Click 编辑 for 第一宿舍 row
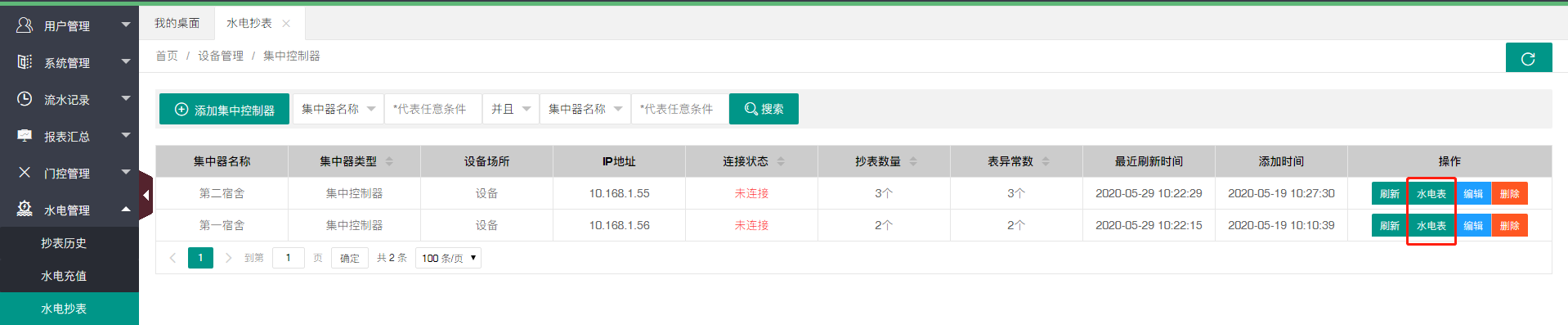The width and height of the screenshot is (1568, 325). [1473, 226]
